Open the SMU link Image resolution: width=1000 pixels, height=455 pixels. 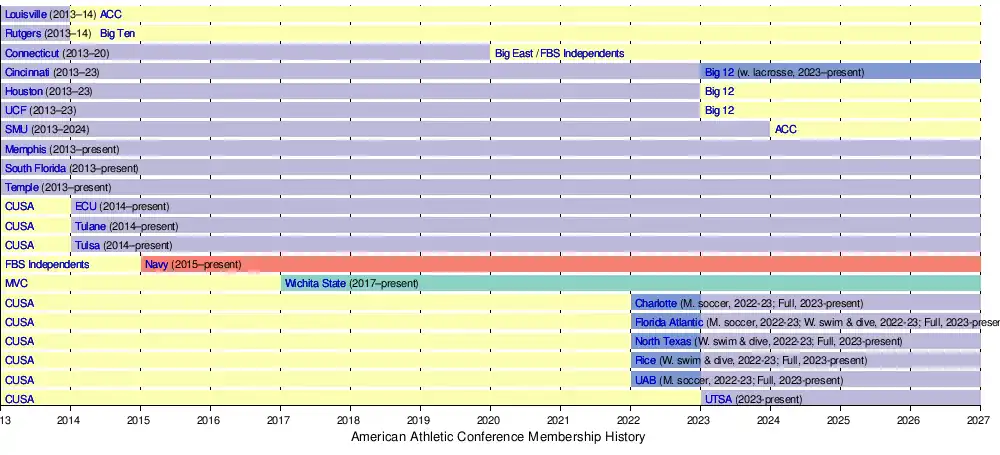[x=16, y=130]
